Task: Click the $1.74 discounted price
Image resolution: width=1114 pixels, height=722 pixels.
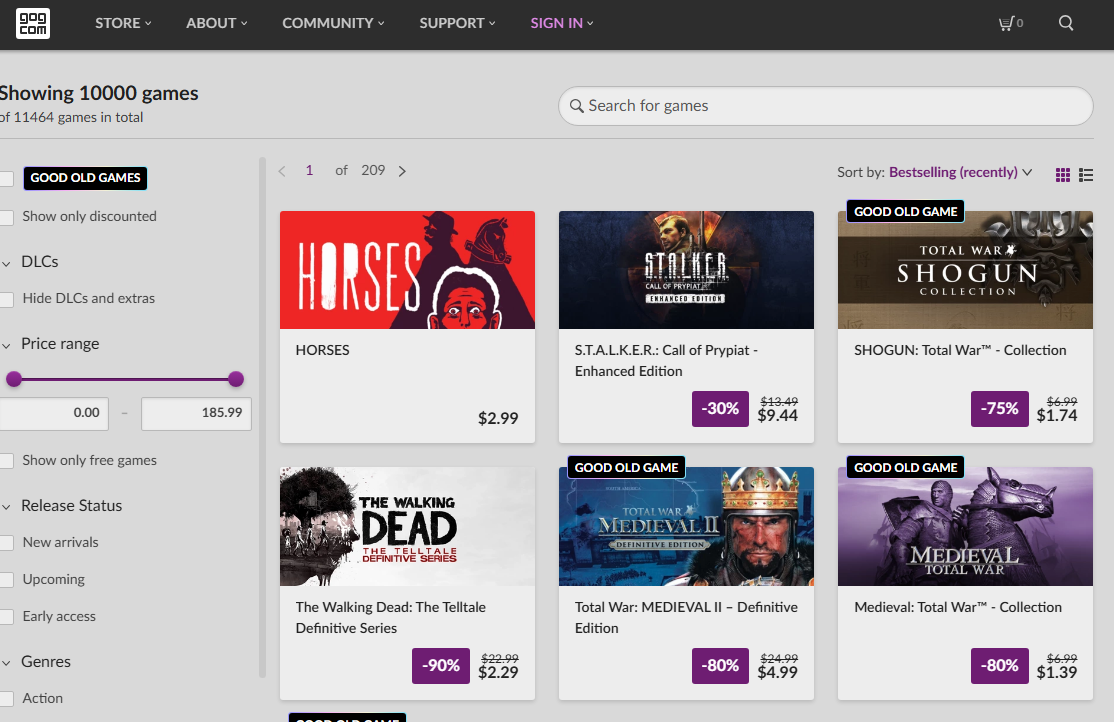Action: coord(1056,416)
